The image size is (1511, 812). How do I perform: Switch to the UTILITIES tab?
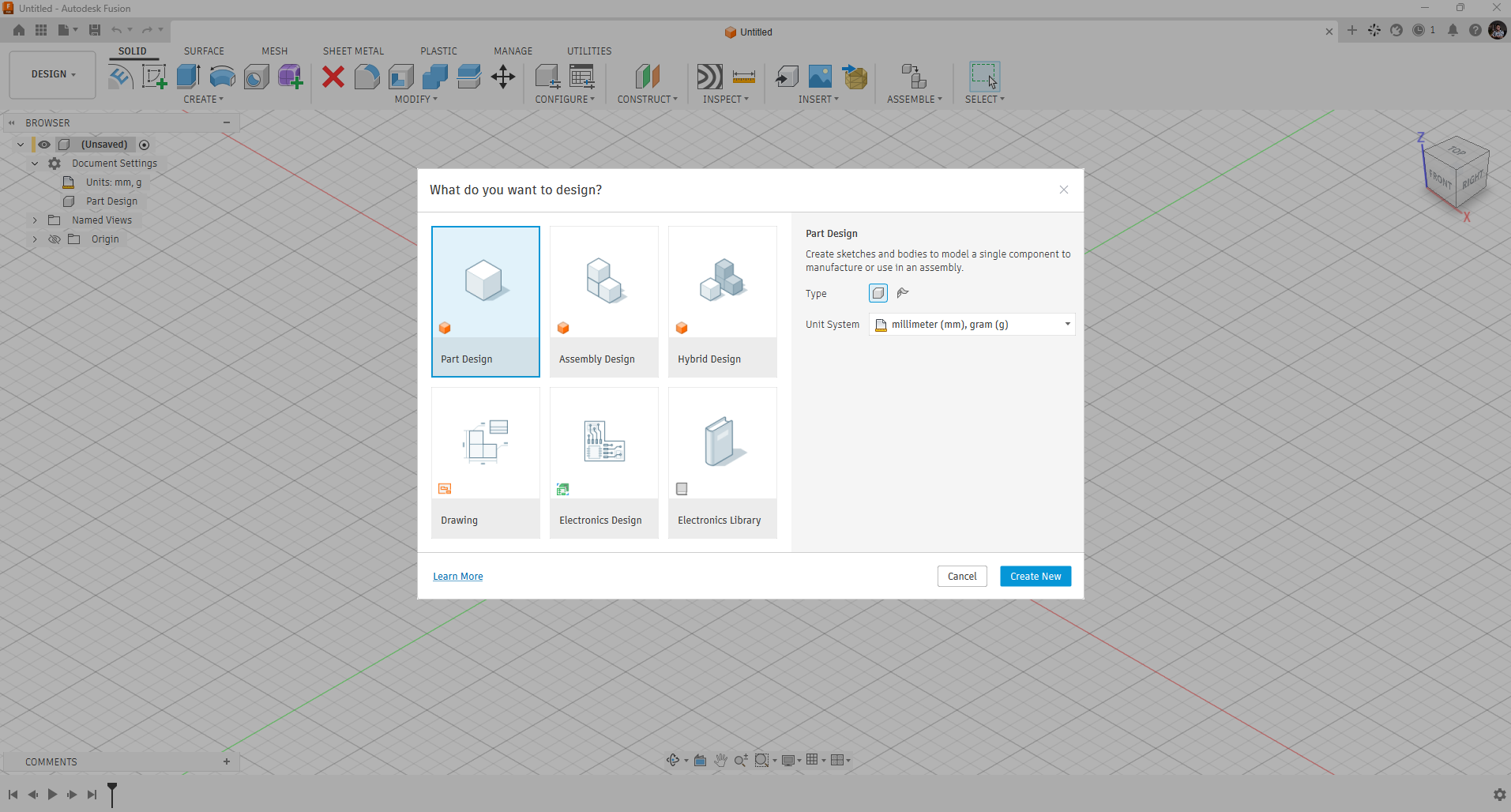pos(589,51)
